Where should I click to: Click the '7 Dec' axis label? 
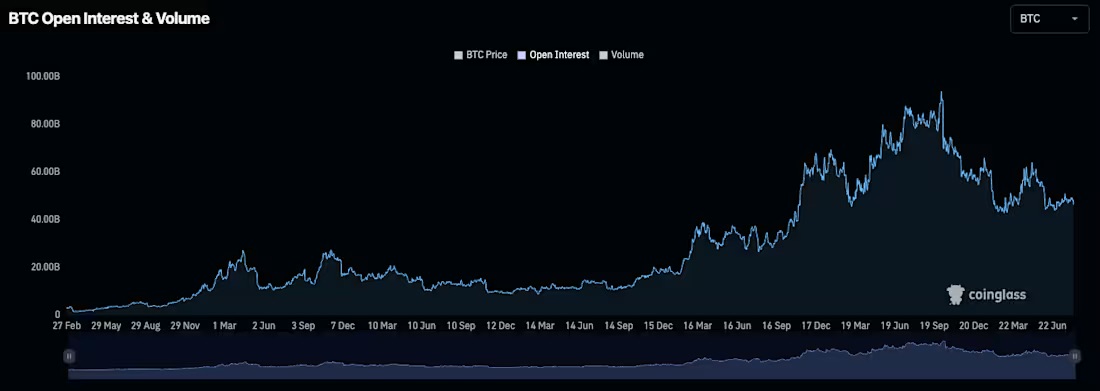342,326
